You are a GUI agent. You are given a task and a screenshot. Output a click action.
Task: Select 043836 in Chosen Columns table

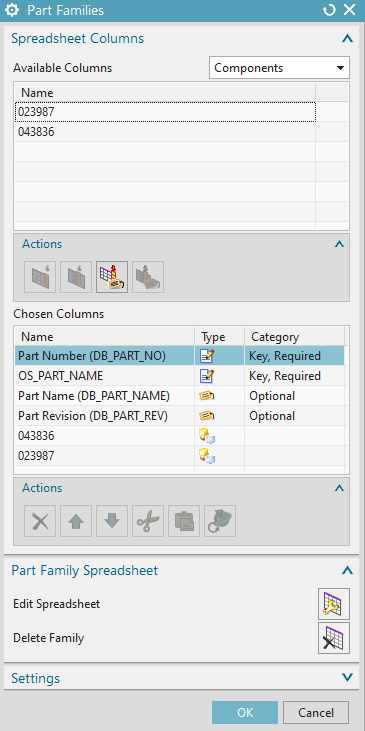click(179, 436)
